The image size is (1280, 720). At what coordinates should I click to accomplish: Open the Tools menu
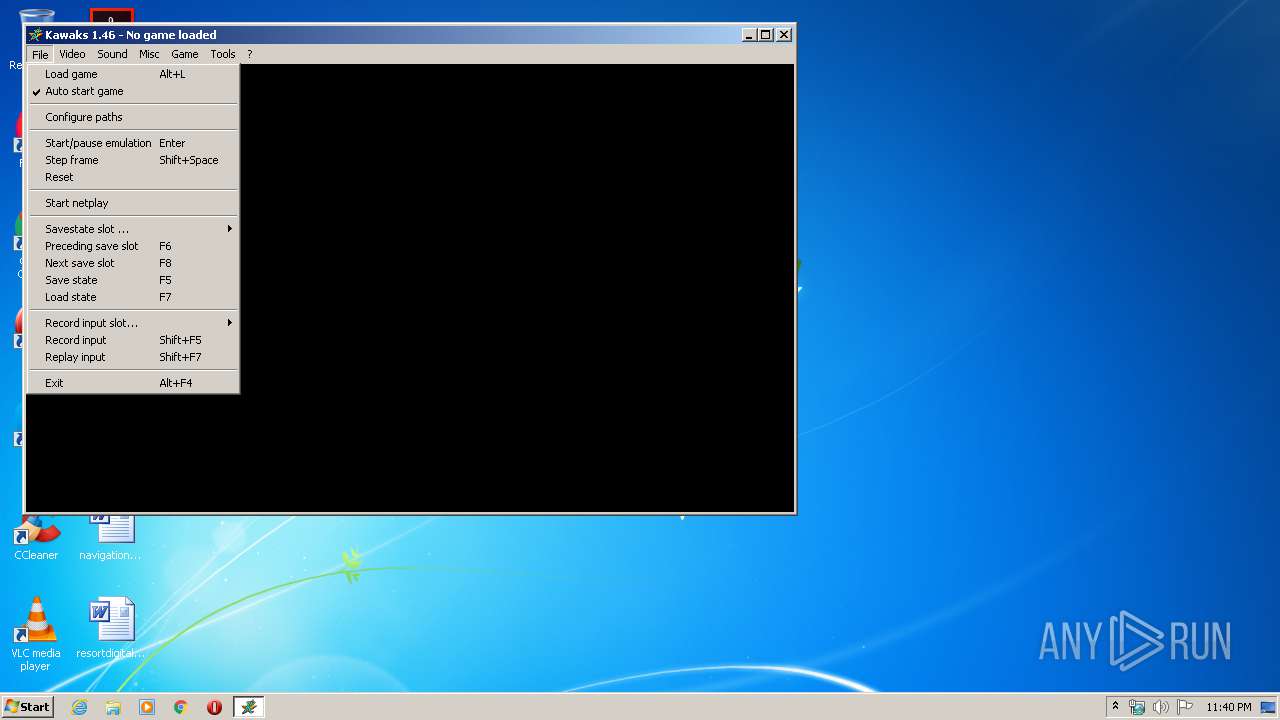click(x=223, y=54)
